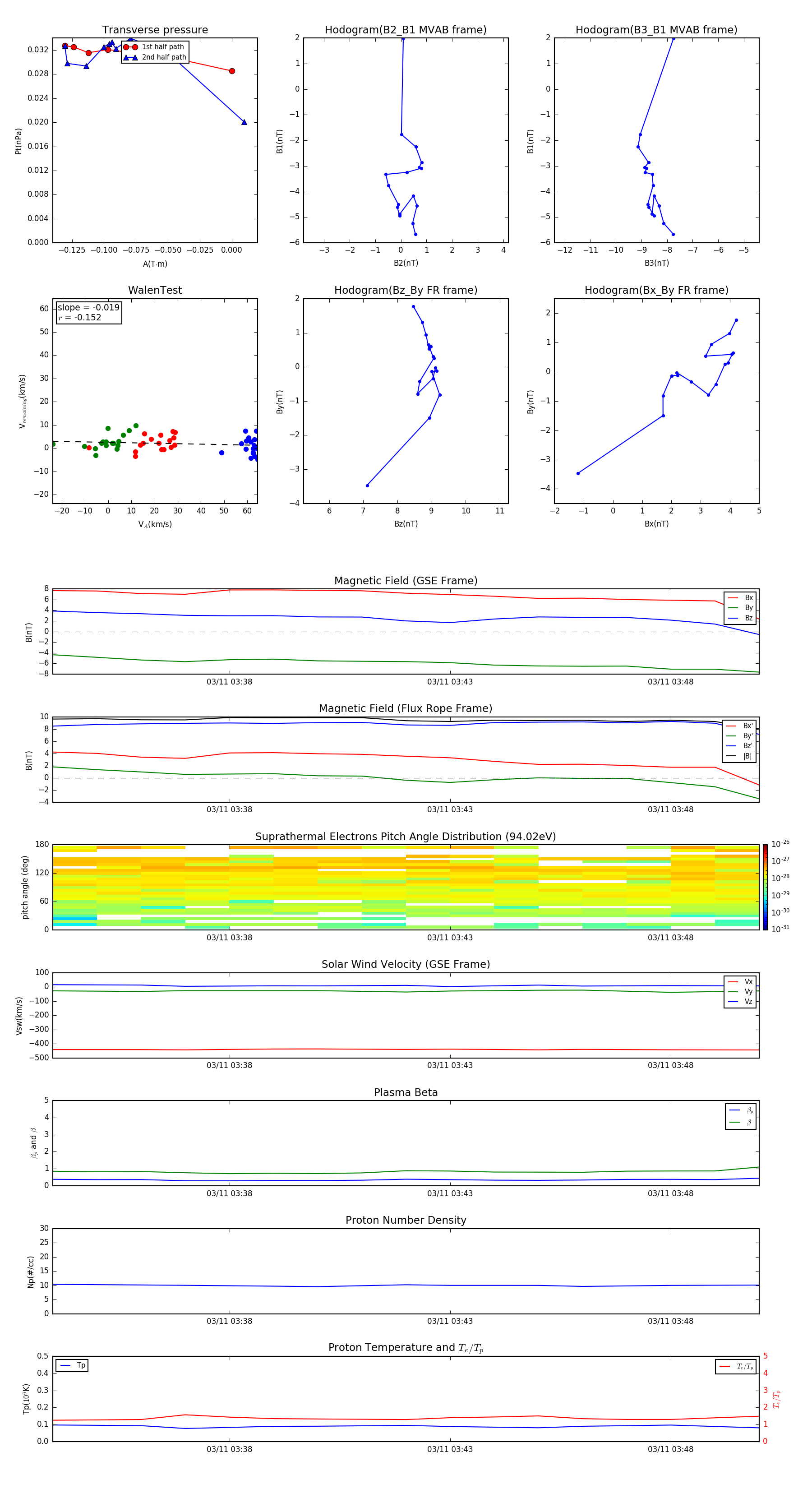Click the Te/Tp legend entry
Image resolution: width=812 pixels, height=1489 pixels.
point(737,1366)
